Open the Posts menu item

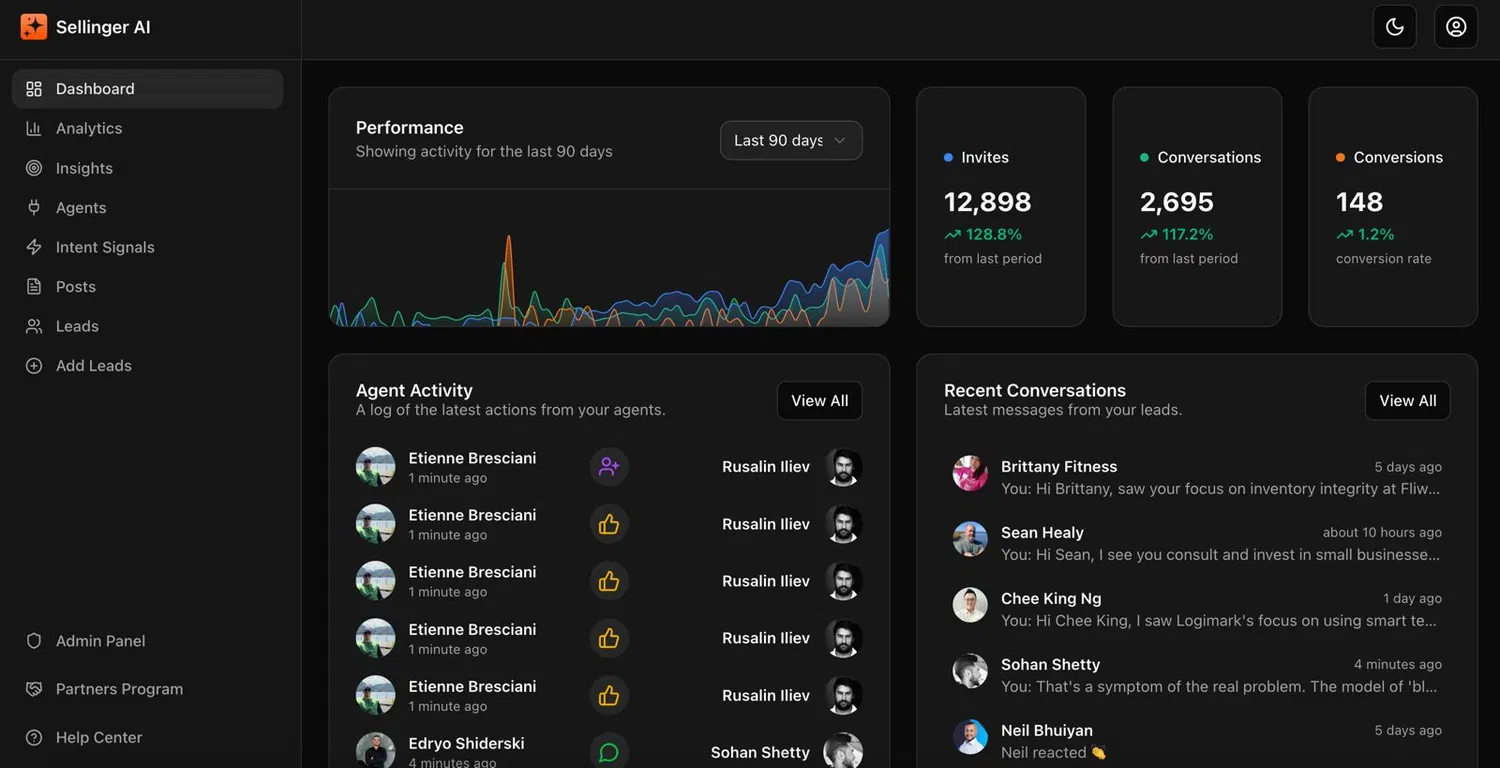[76, 287]
